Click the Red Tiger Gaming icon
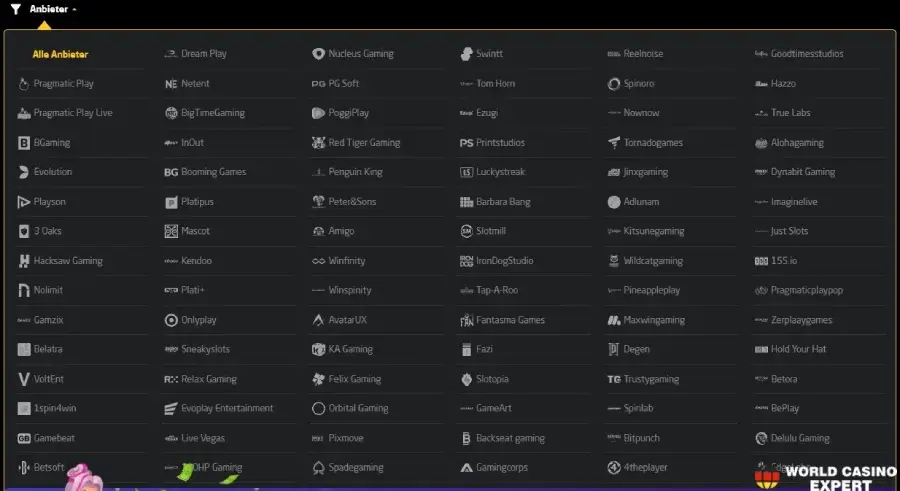The width and height of the screenshot is (900, 491). pyautogui.click(x=319, y=142)
